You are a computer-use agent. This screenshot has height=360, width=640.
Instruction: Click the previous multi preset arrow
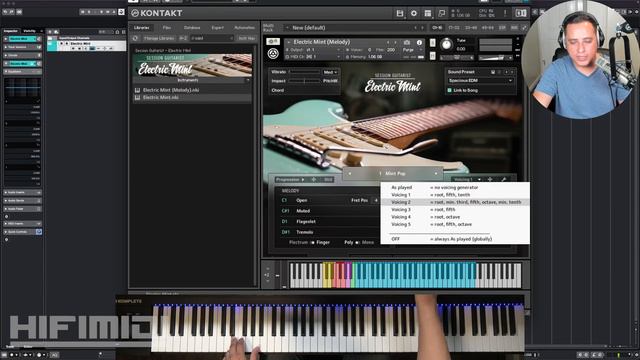[x=416, y=28]
